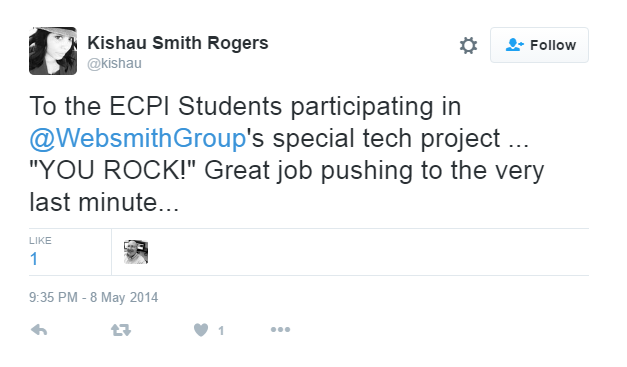Follow Kishau Smith Rogers
627x367 pixels.
tap(539, 45)
